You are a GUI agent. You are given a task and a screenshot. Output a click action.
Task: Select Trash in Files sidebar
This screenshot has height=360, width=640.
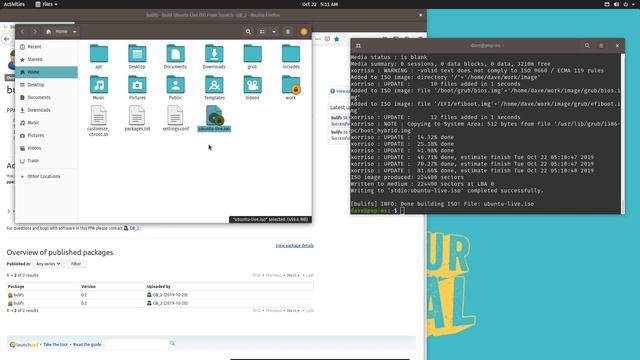point(46,161)
